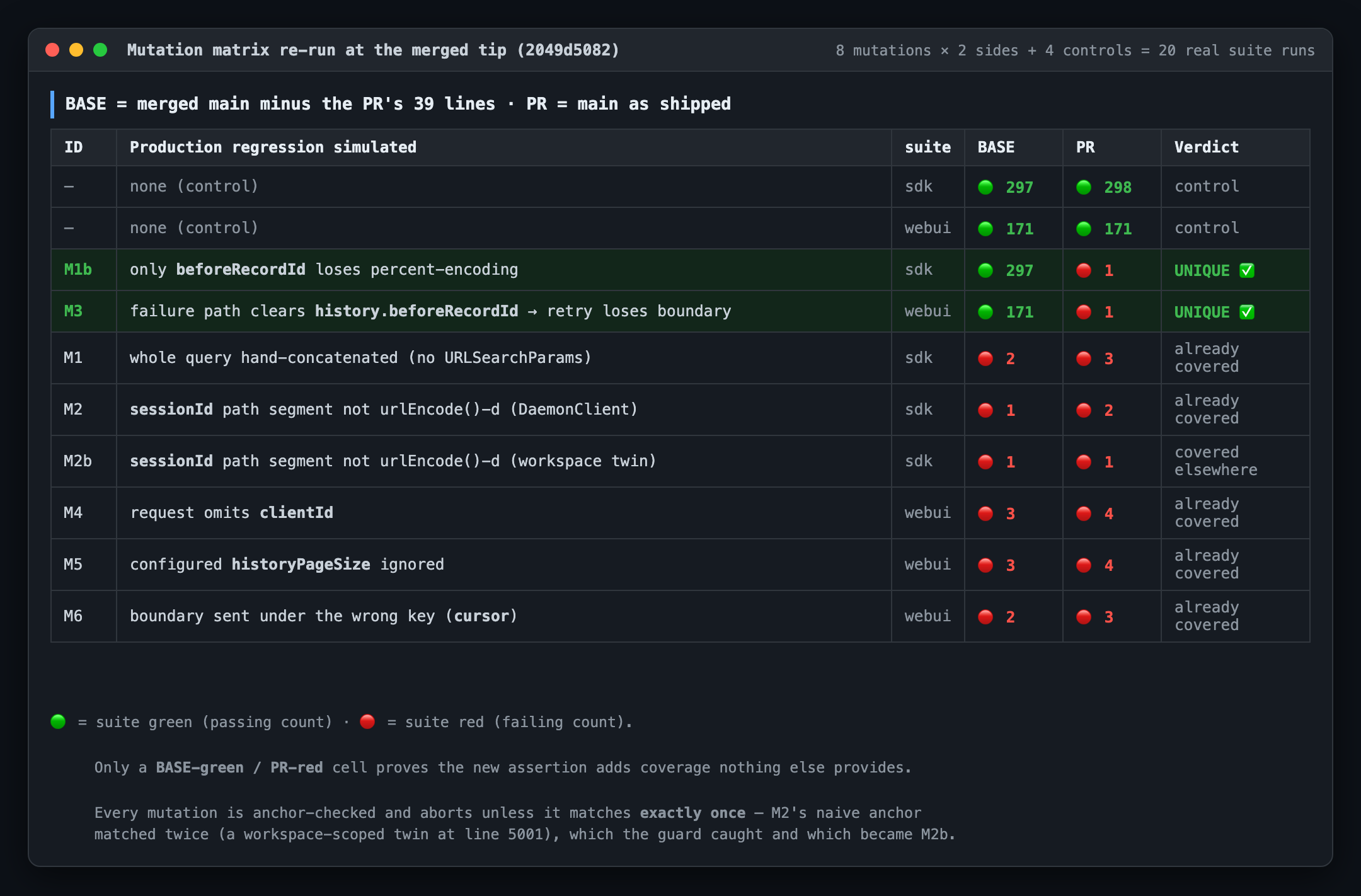The image size is (1361, 896).
Task: Click the 'exactly once' bold phrase in the footnote
Action: click(x=692, y=813)
